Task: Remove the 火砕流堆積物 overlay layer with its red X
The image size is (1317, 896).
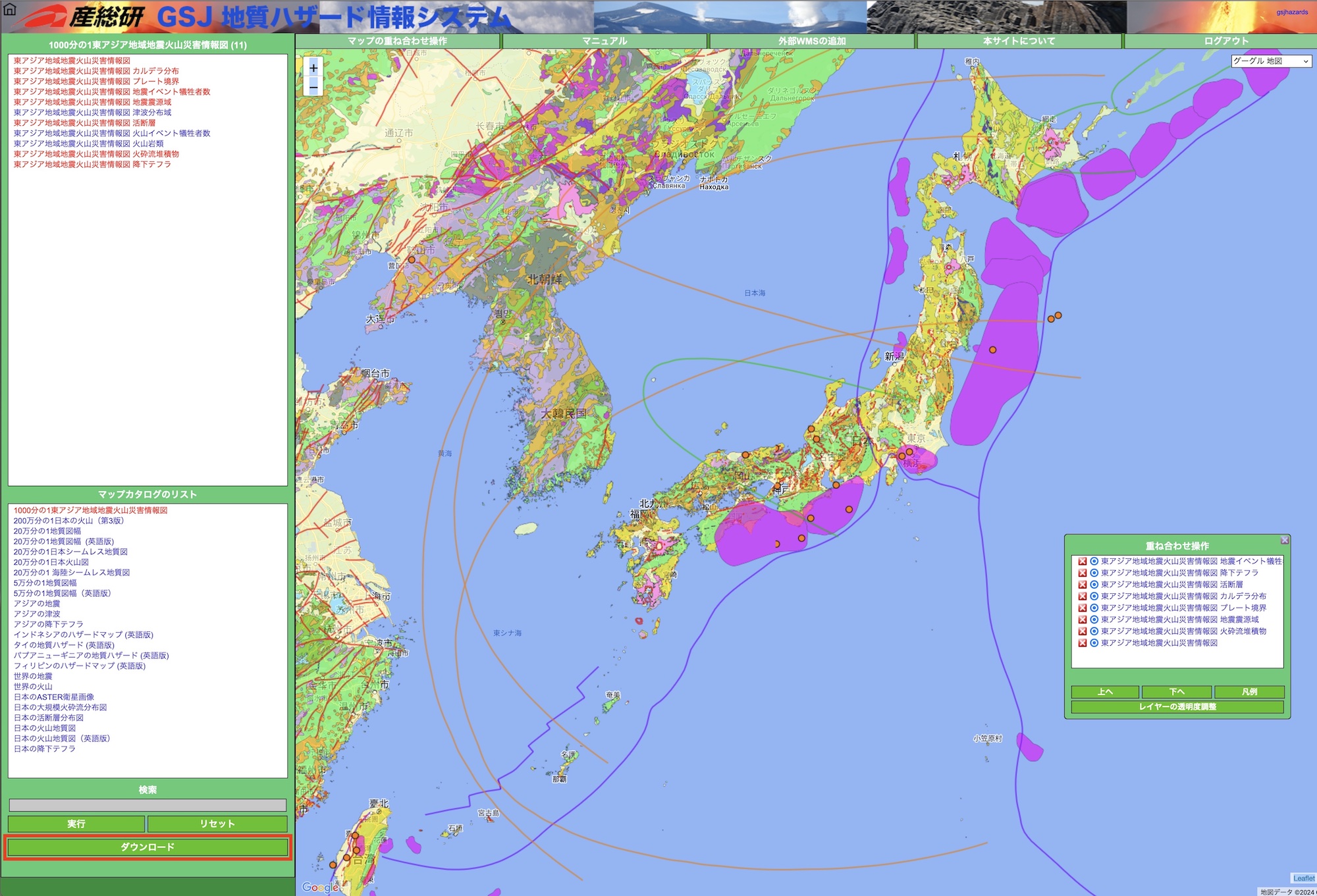Action: 1082,631
